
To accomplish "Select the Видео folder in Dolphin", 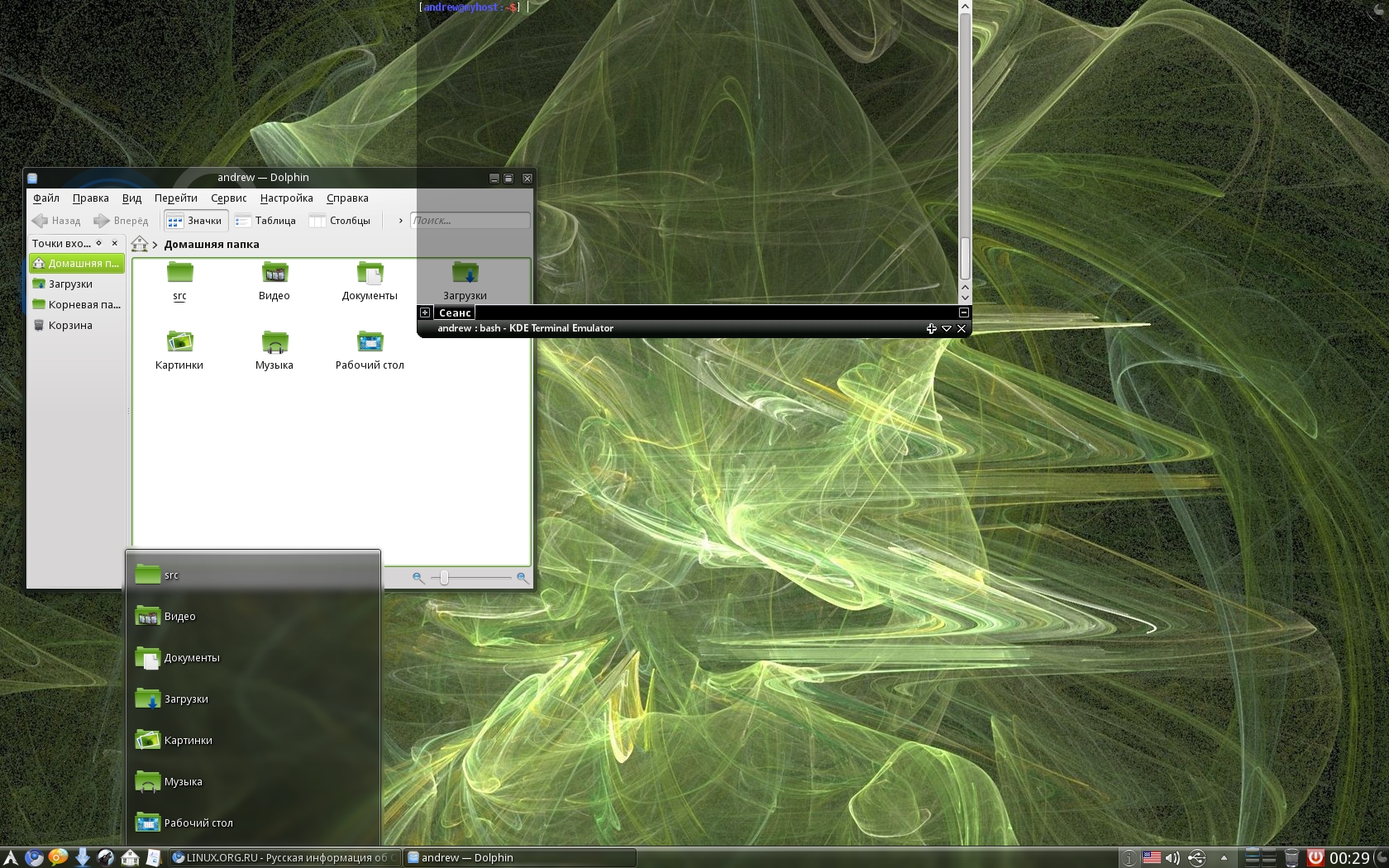I will click(274, 281).
